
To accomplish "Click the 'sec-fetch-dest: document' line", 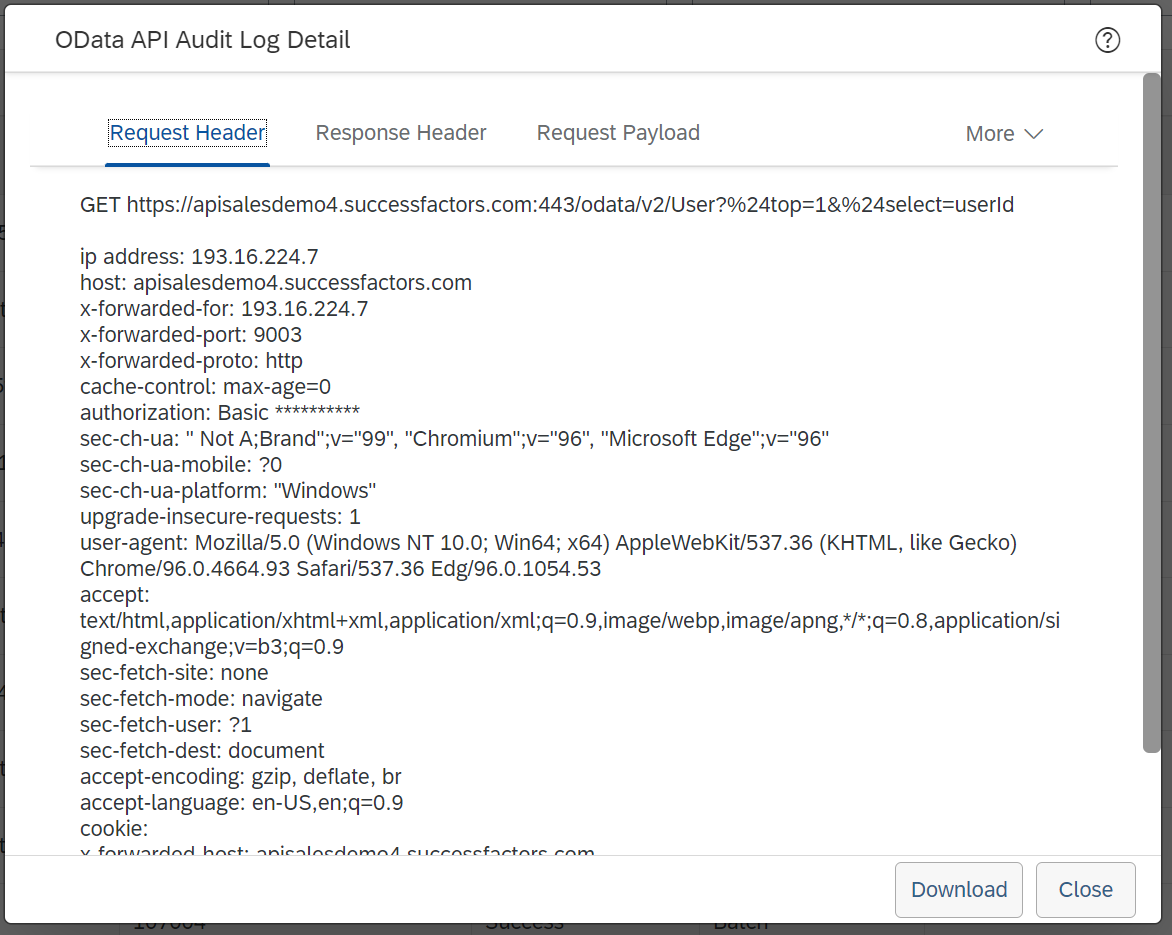I will point(203,751).
